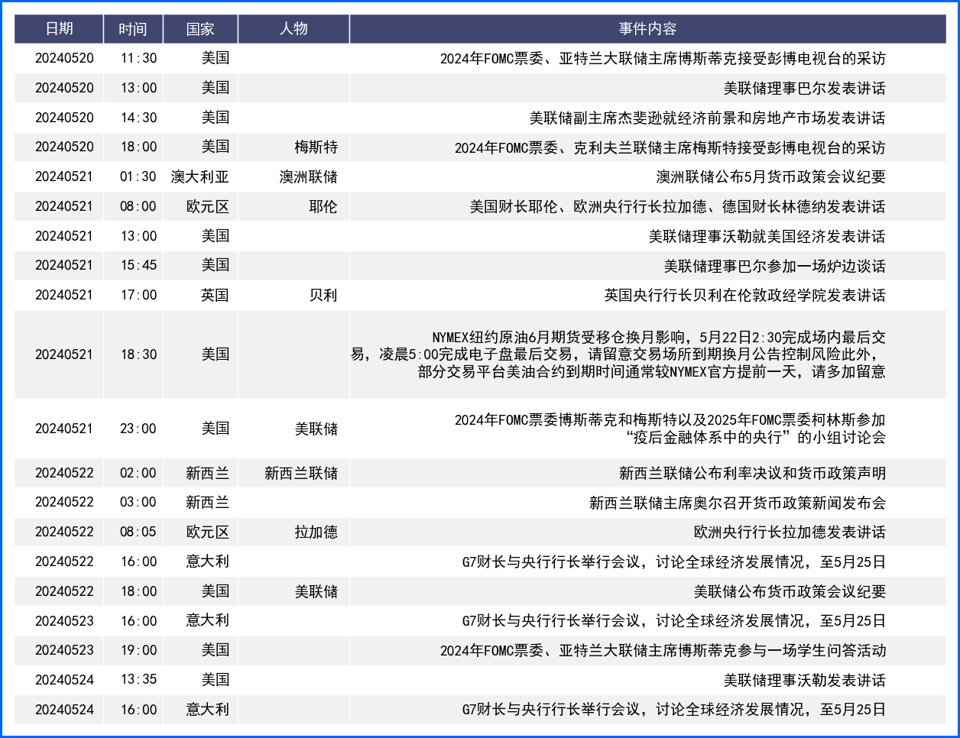Select event 美联储理事沃勒就美国经济发表讲话

coord(767,236)
